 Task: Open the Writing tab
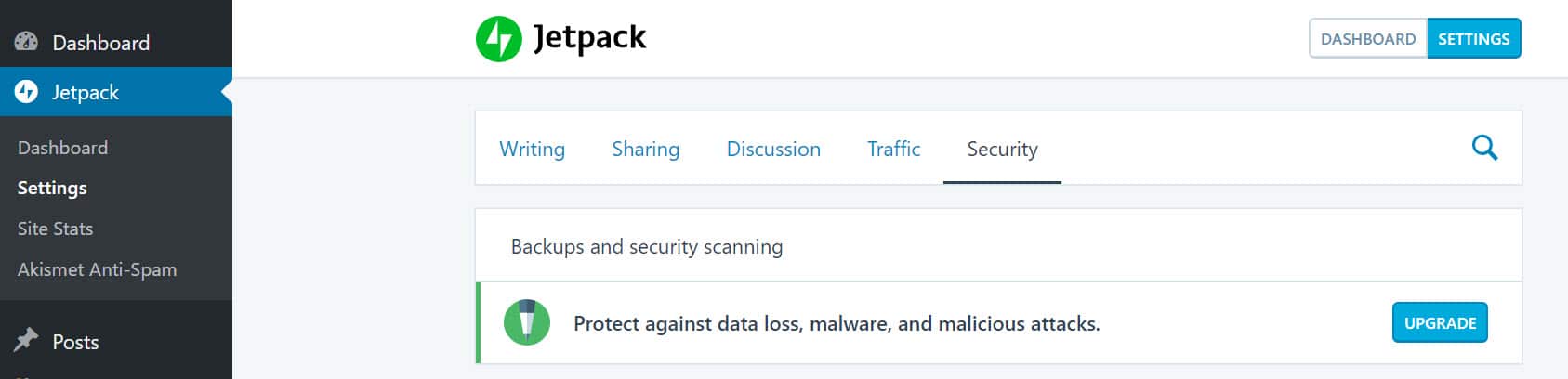point(532,149)
